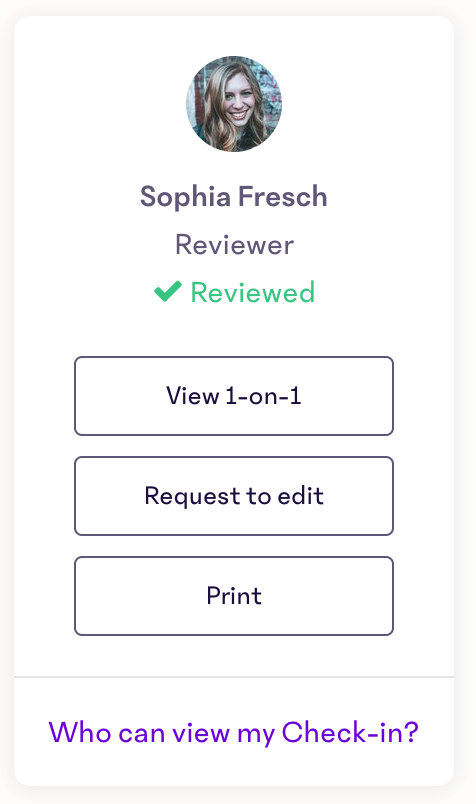Screen dimensions: 476x804
Task: Click the Reviewer role label
Action: 234,245
